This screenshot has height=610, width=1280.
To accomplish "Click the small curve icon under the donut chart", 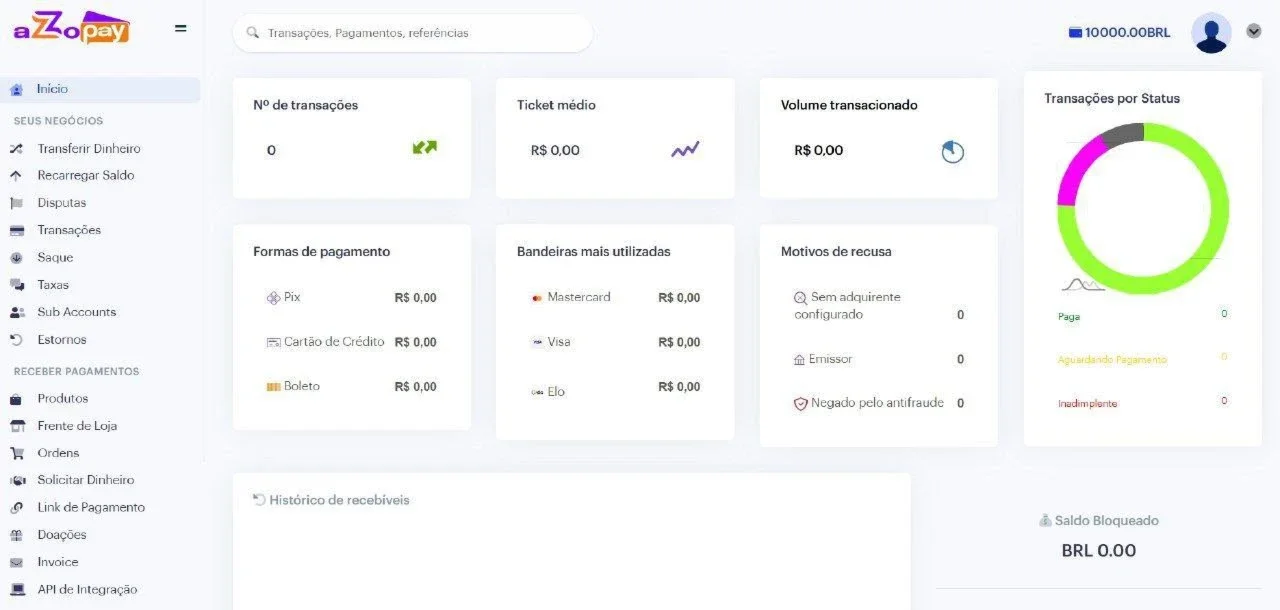I will point(1083,285).
